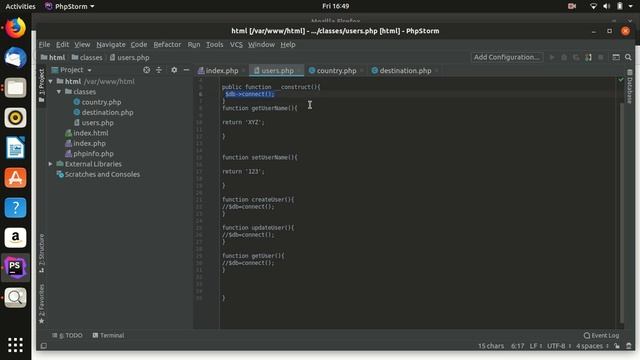
Task: Click clock Fri 16:49 in top bar
Action: click(x=336, y=6)
